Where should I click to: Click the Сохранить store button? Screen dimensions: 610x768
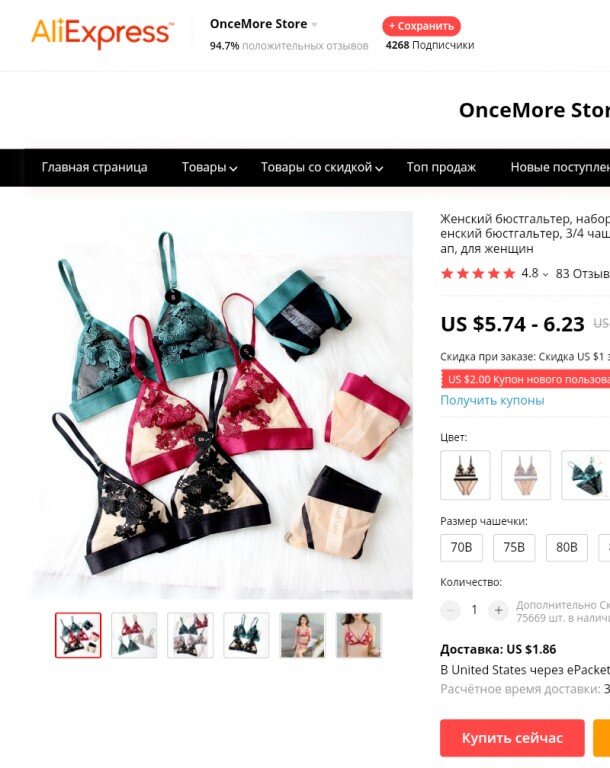421,26
